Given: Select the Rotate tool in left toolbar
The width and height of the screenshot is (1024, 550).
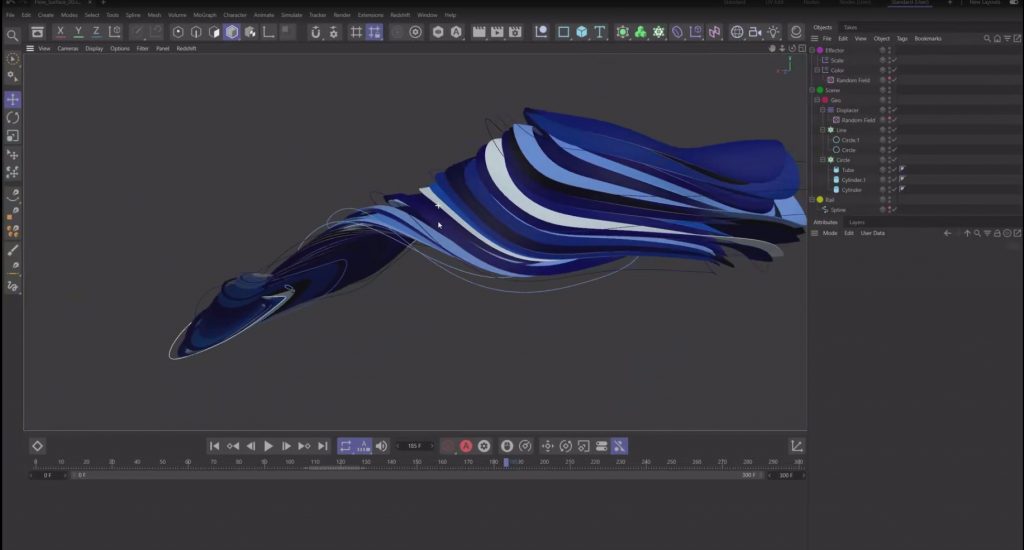Looking at the screenshot, I should (x=12, y=118).
